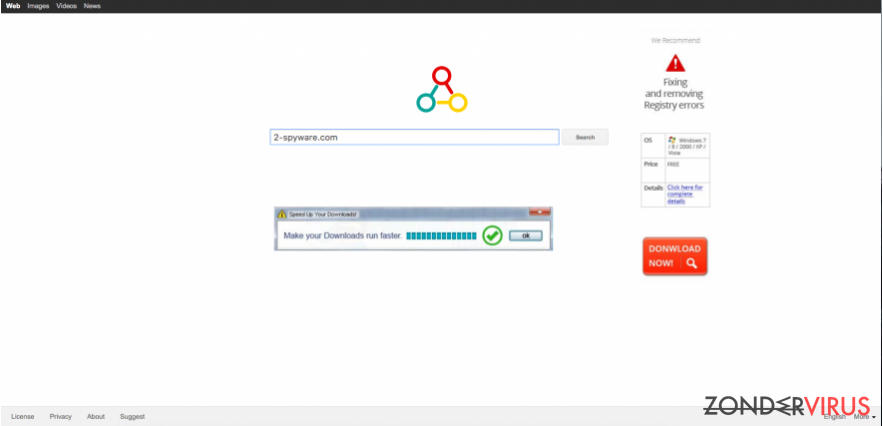Click the three-circle search engine logo
This screenshot has height=426, width=883.
[442, 89]
